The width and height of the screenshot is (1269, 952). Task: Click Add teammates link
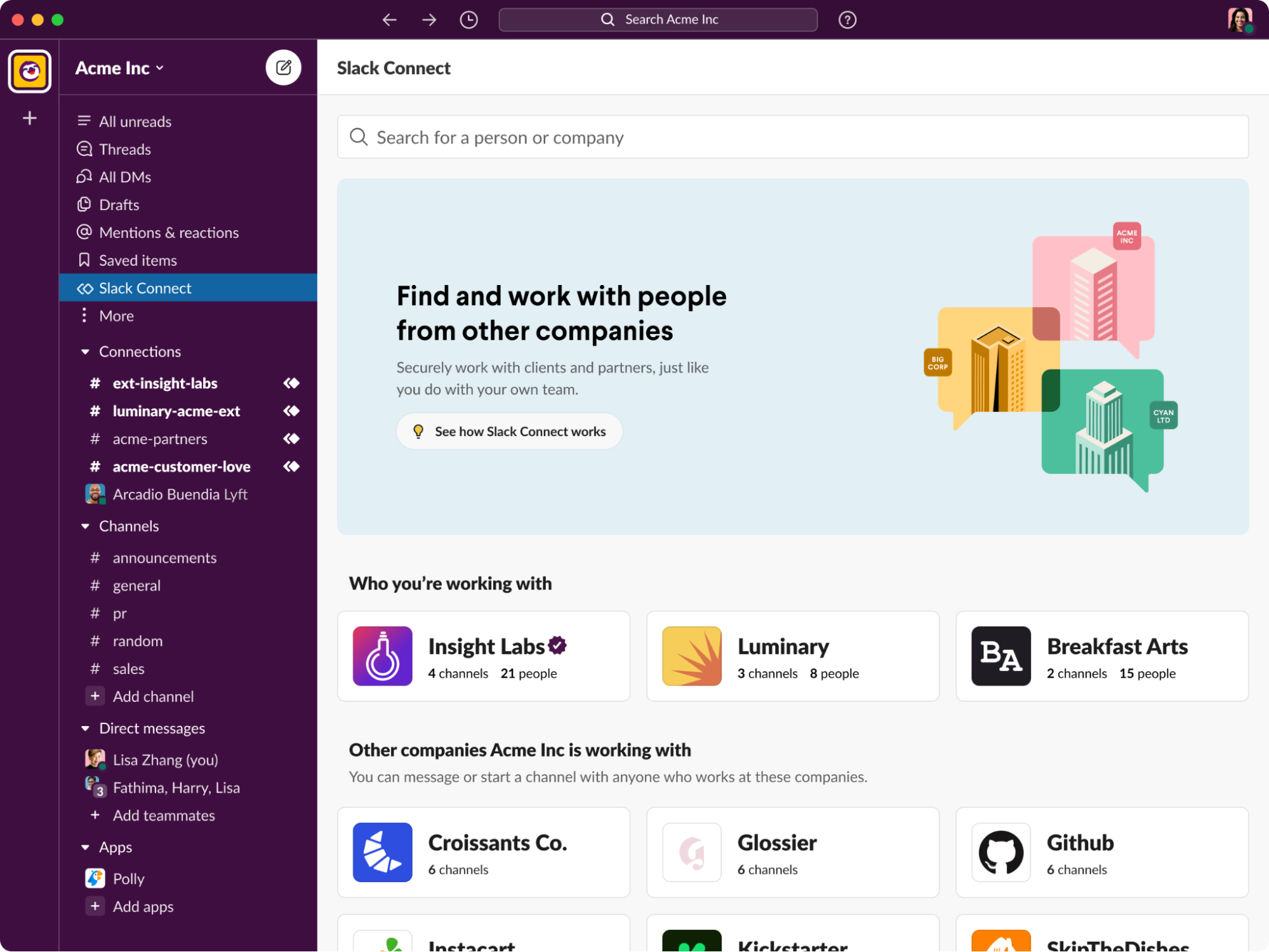164,816
